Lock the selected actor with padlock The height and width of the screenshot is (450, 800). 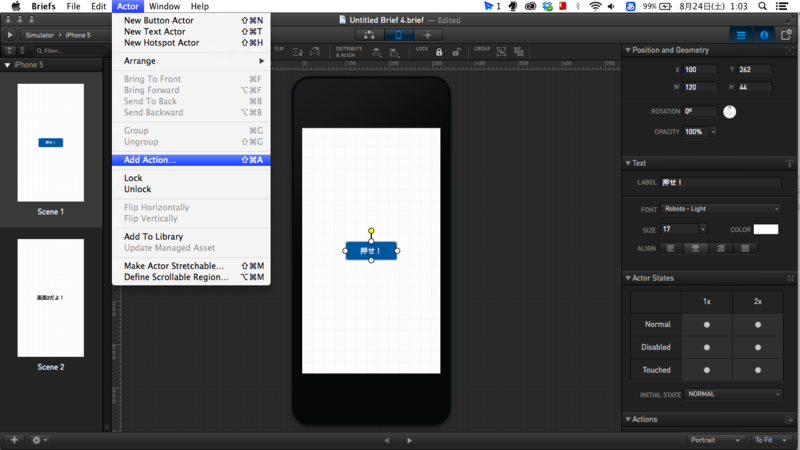coord(439,52)
